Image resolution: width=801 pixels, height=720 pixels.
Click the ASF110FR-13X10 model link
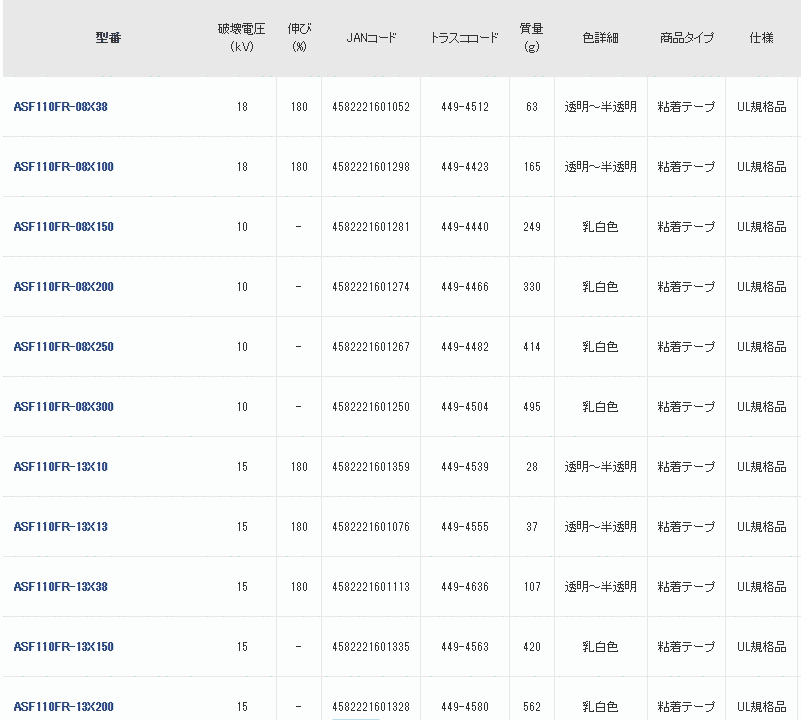click(x=61, y=467)
